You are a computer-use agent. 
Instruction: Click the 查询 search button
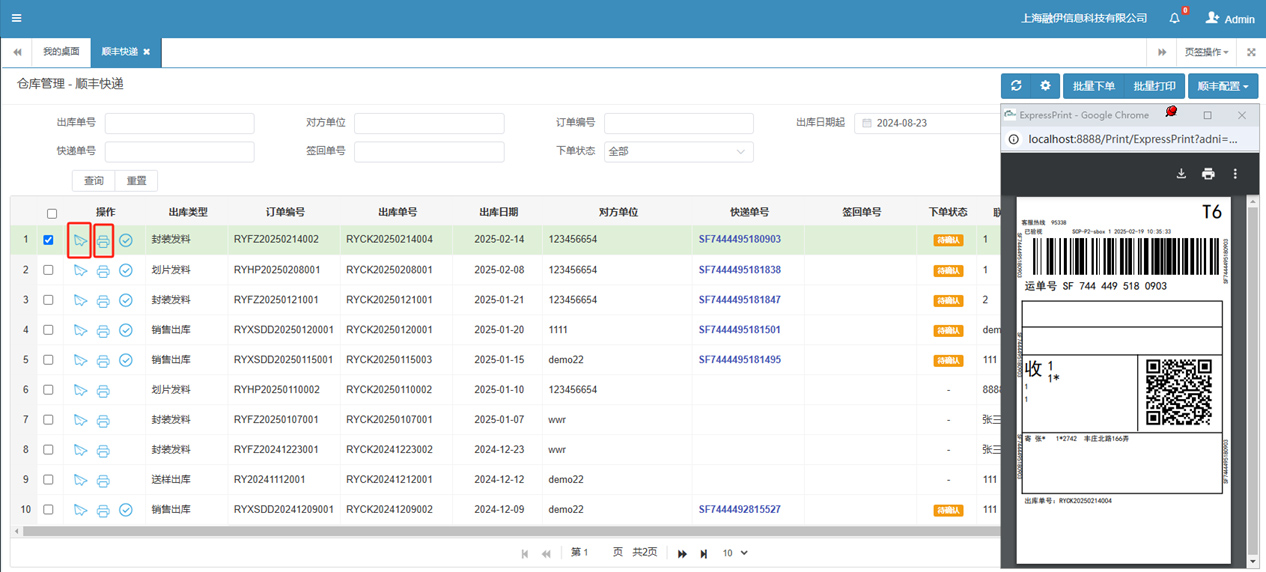click(x=94, y=181)
